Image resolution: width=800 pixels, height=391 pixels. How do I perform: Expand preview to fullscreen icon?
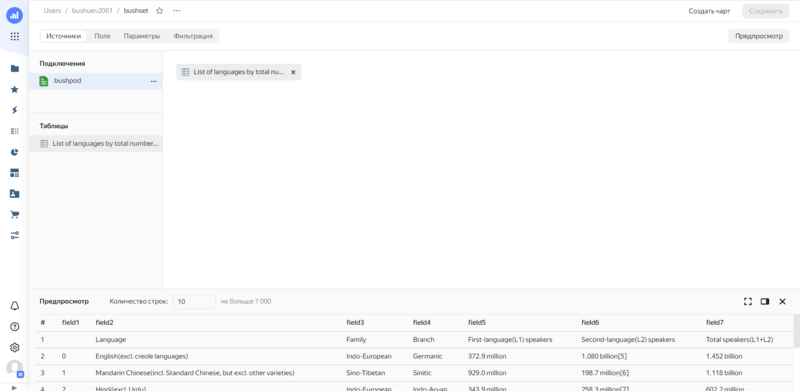click(748, 302)
